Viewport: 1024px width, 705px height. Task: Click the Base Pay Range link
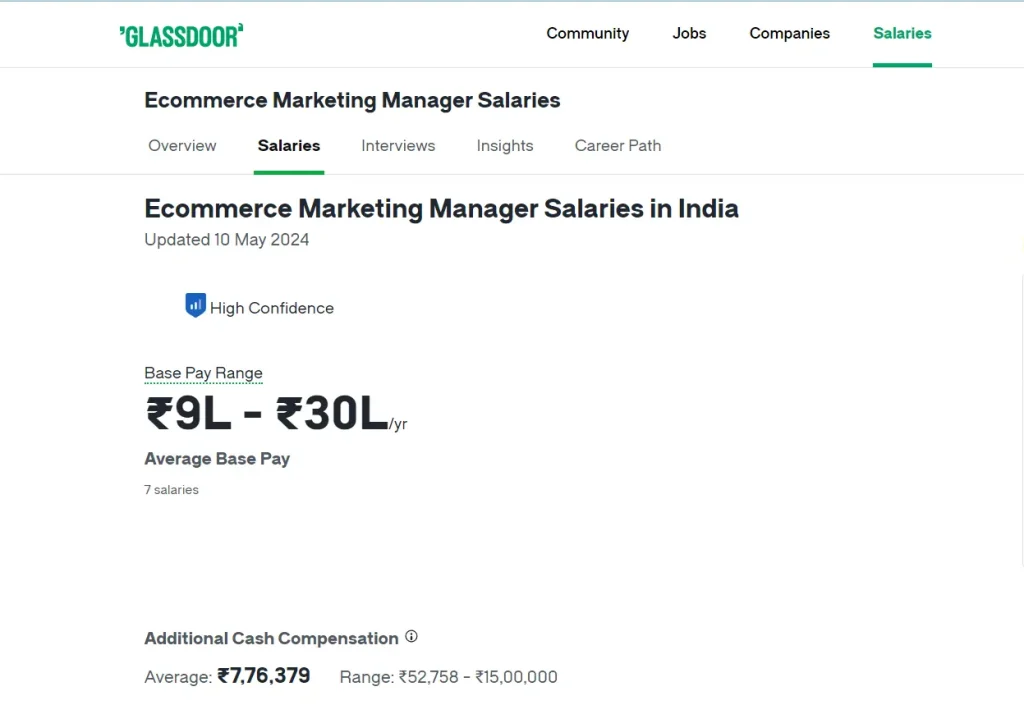[x=203, y=373]
